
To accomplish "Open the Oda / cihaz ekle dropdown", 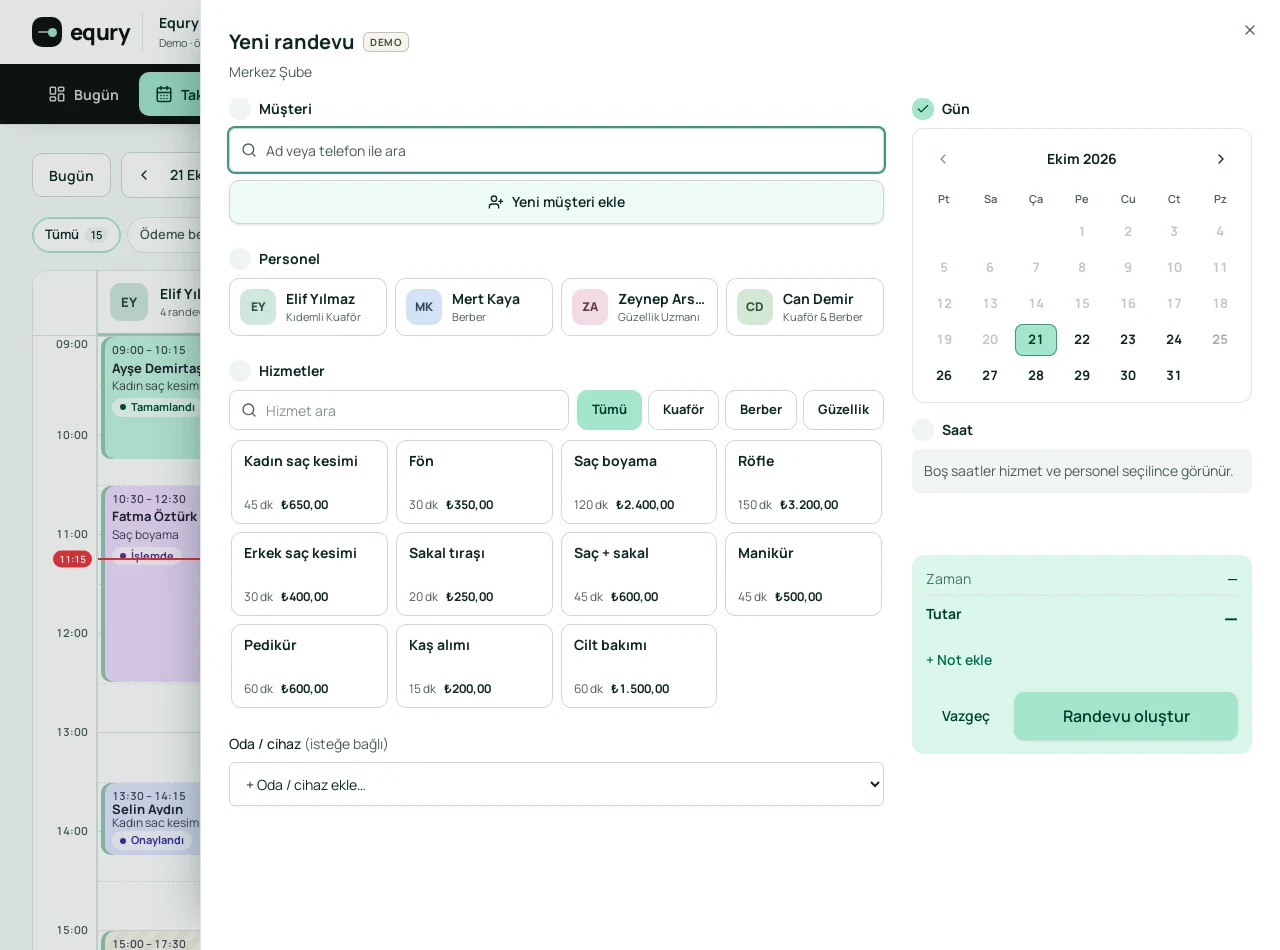I will point(556,784).
